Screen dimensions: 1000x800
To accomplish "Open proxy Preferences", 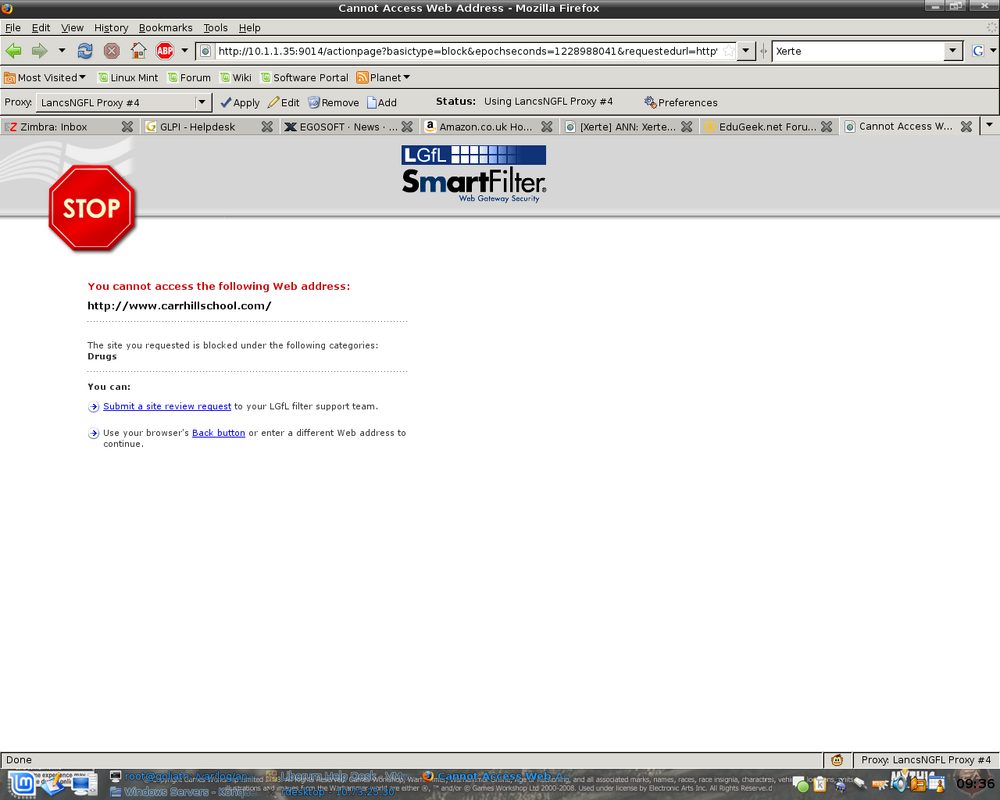I will tap(680, 102).
